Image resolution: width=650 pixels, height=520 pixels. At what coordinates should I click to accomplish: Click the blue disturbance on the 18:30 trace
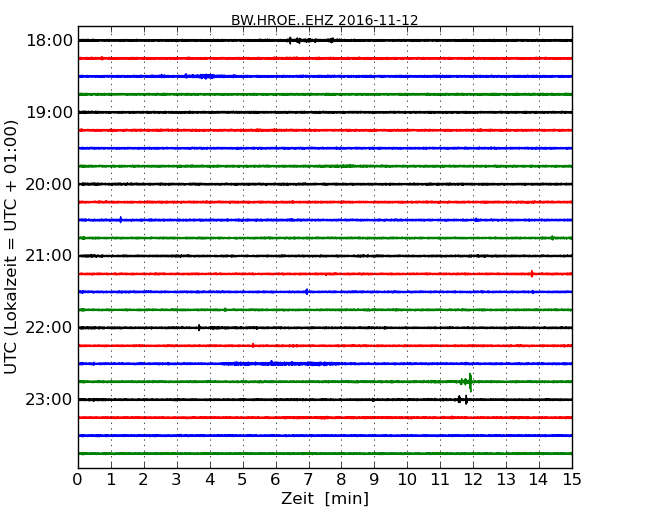tap(200, 76)
